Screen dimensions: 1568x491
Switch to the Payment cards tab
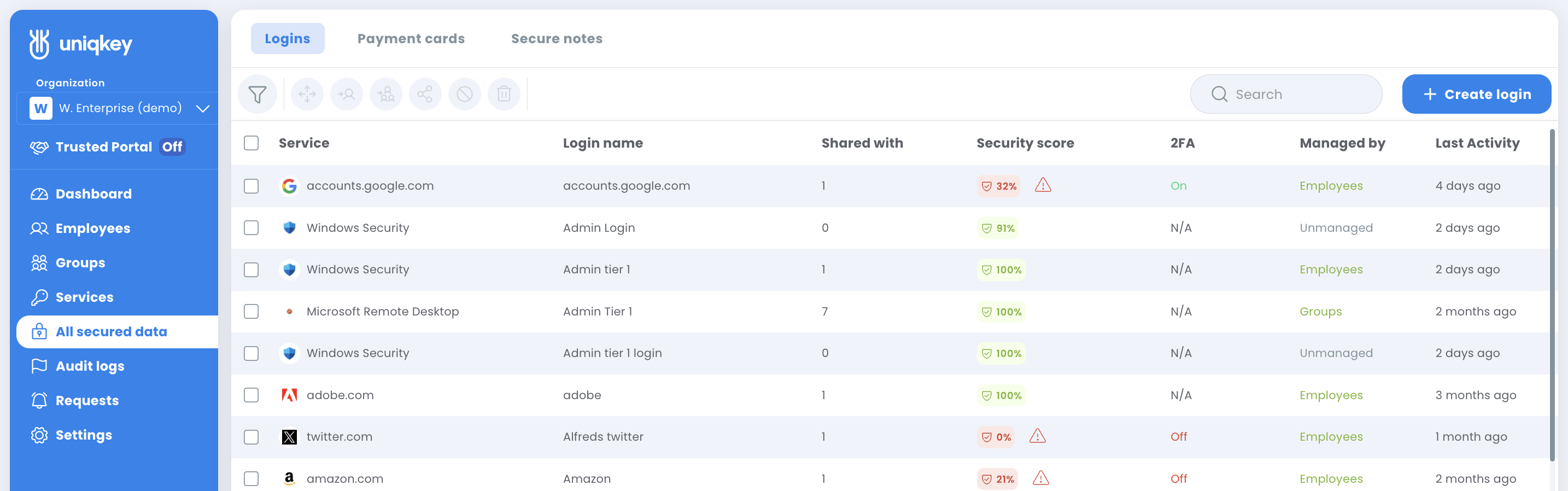411,39
